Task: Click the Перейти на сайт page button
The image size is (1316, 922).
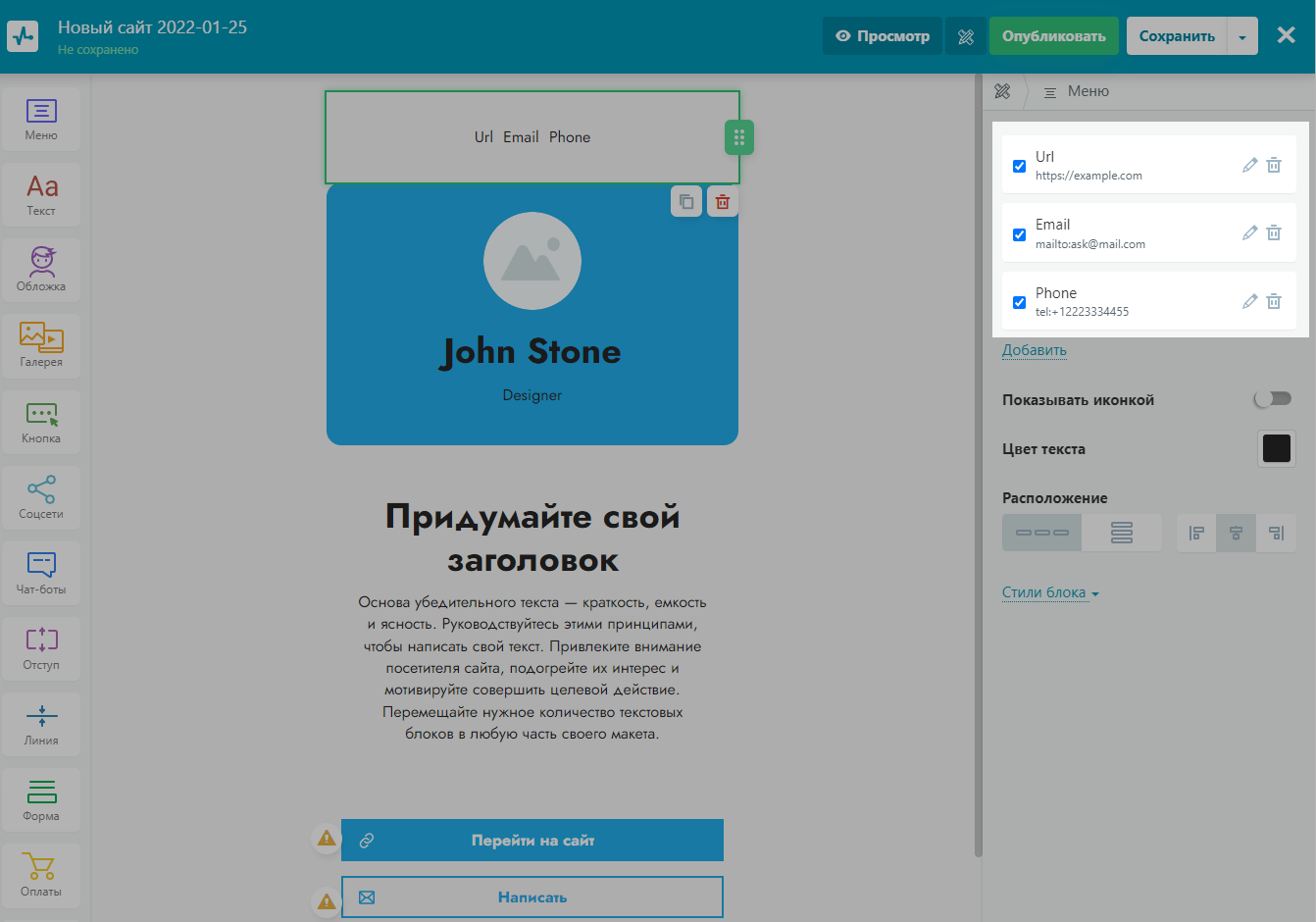Action: click(532, 841)
